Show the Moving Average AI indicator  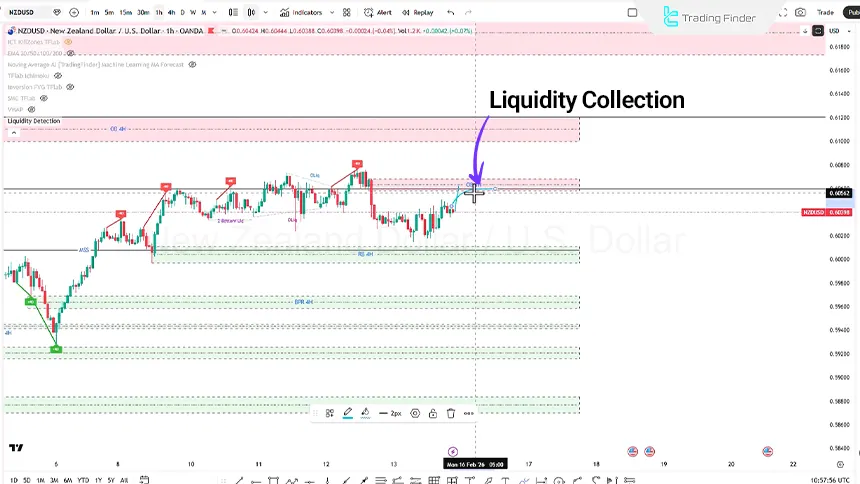click(193, 64)
